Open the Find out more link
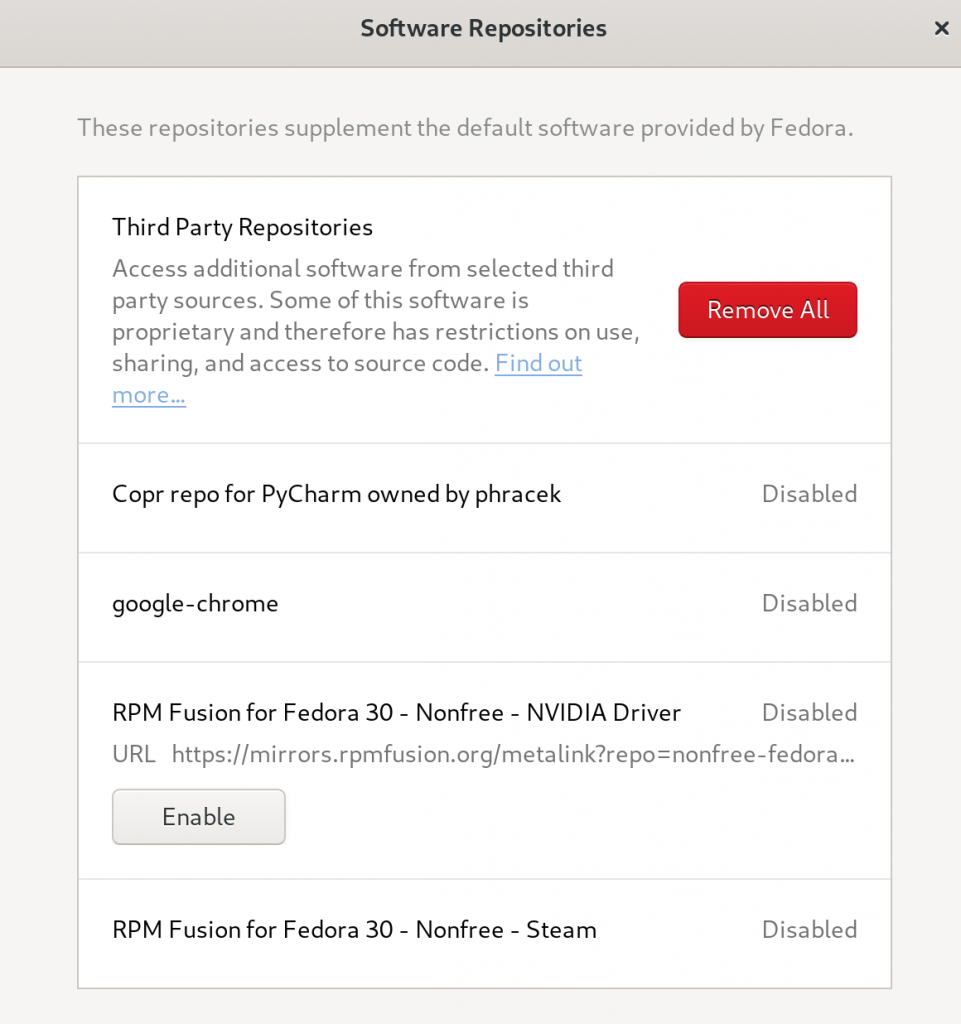This screenshot has width=961, height=1024. click(538, 363)
